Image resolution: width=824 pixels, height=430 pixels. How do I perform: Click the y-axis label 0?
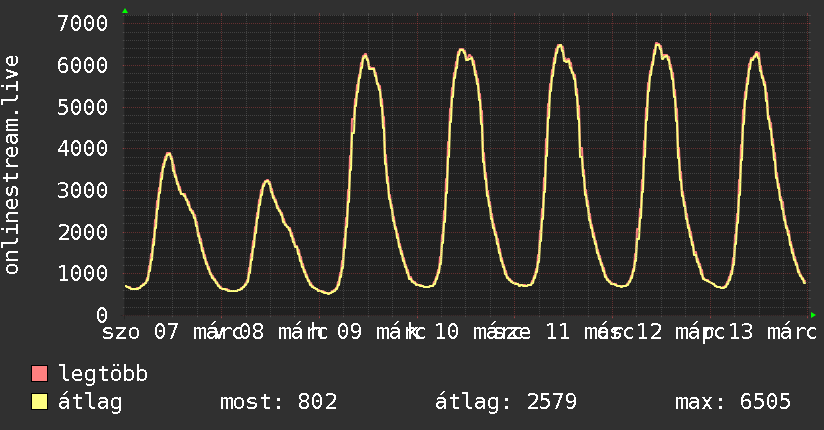102,315
